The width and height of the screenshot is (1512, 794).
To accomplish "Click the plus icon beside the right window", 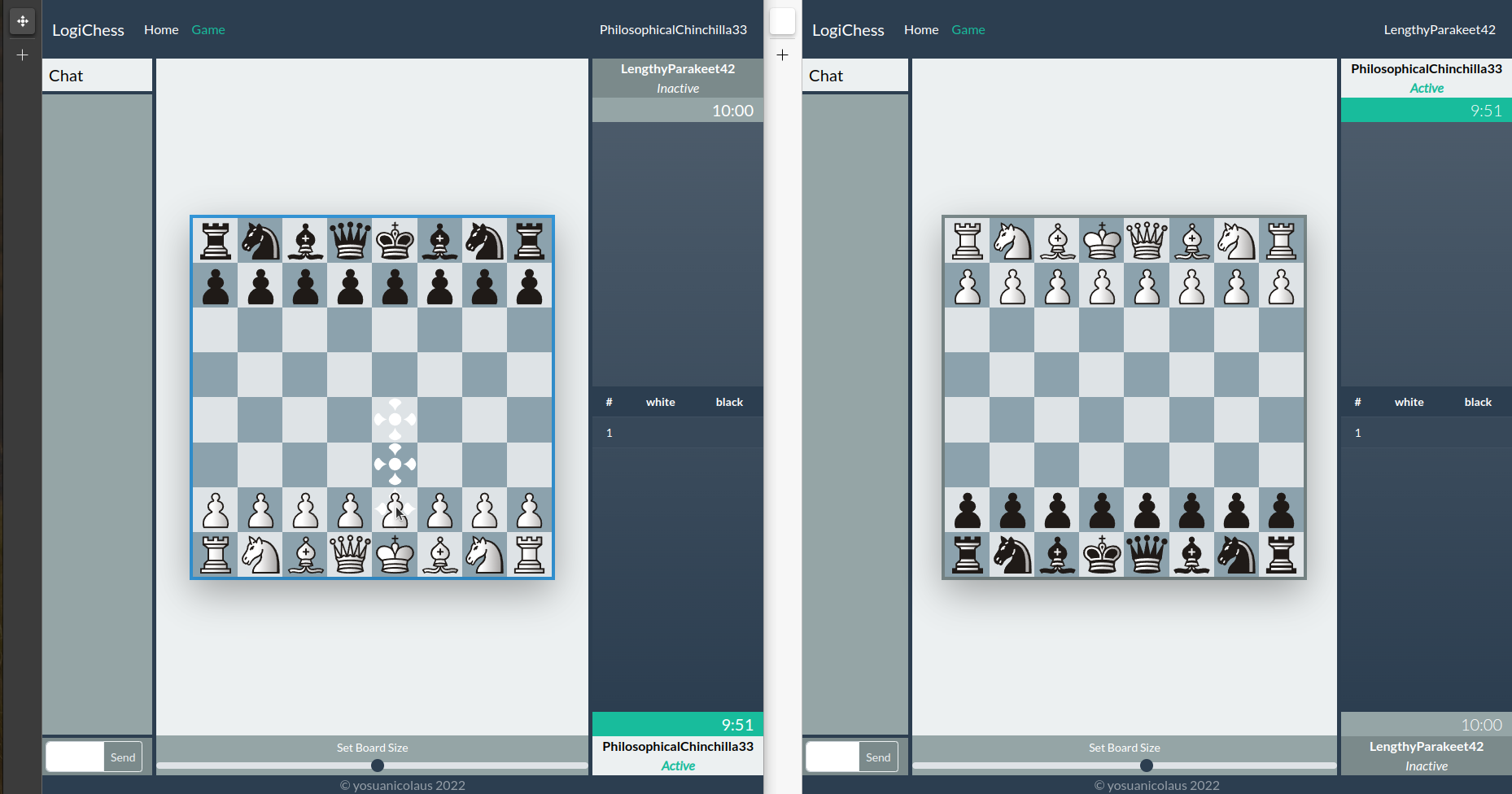I will pos(783,55).
